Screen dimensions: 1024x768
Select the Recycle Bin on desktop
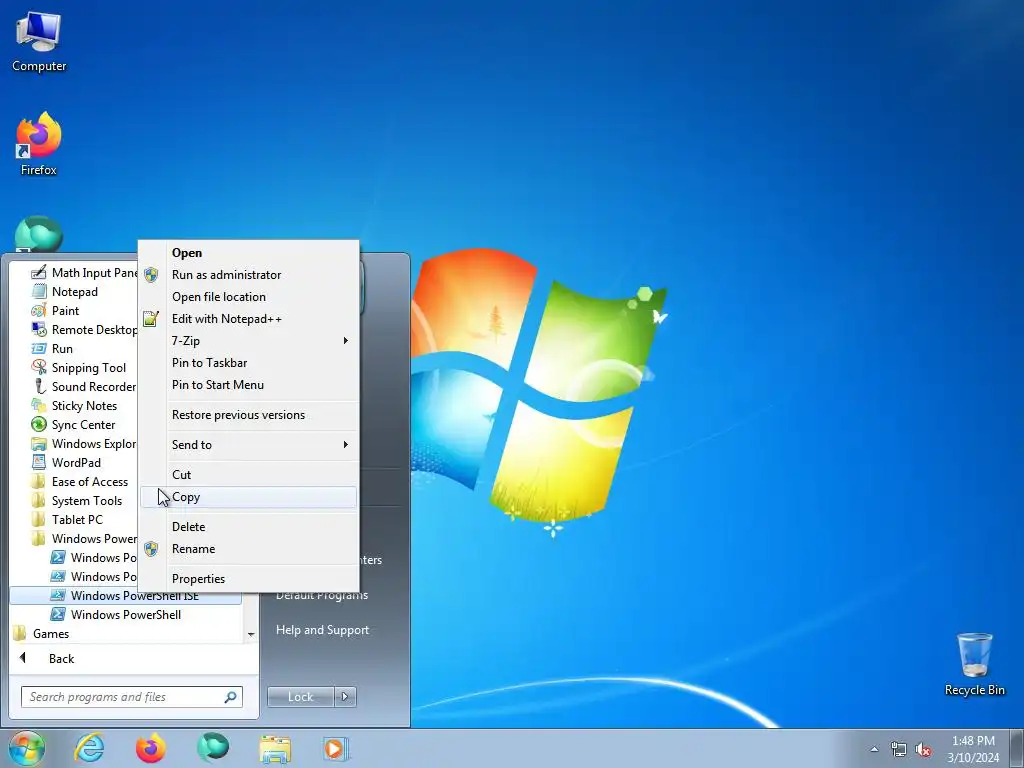click(974, 664)
